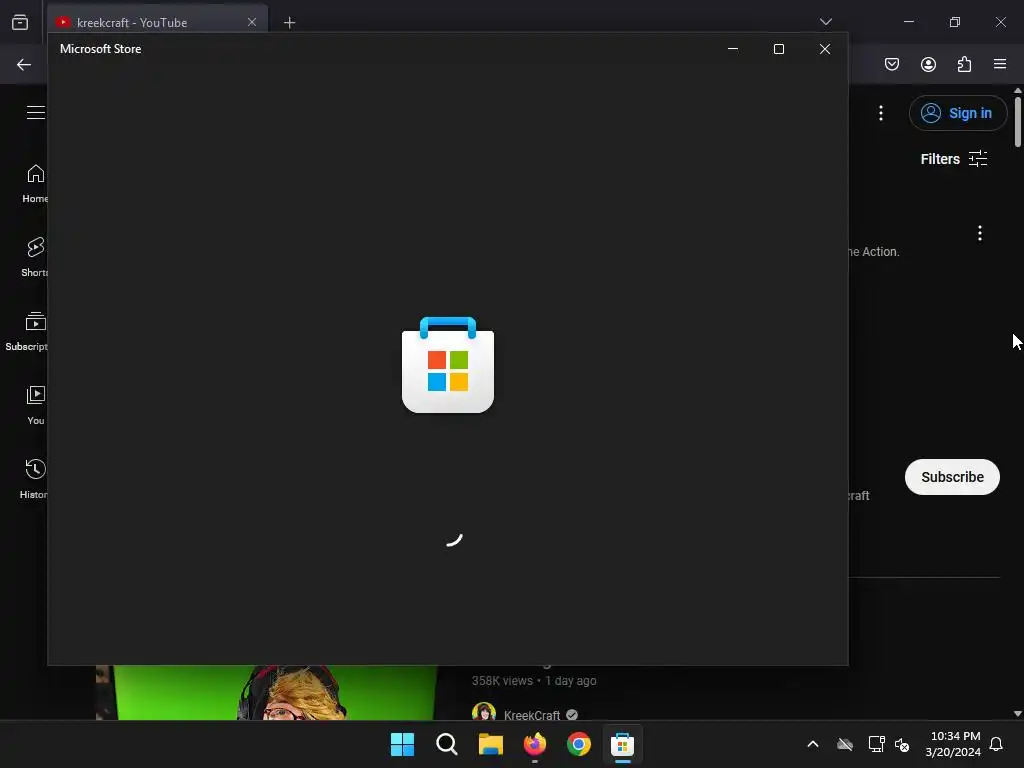Open network display tray icon
Viewport: 1024px width, 768px height.
[876, 744]
